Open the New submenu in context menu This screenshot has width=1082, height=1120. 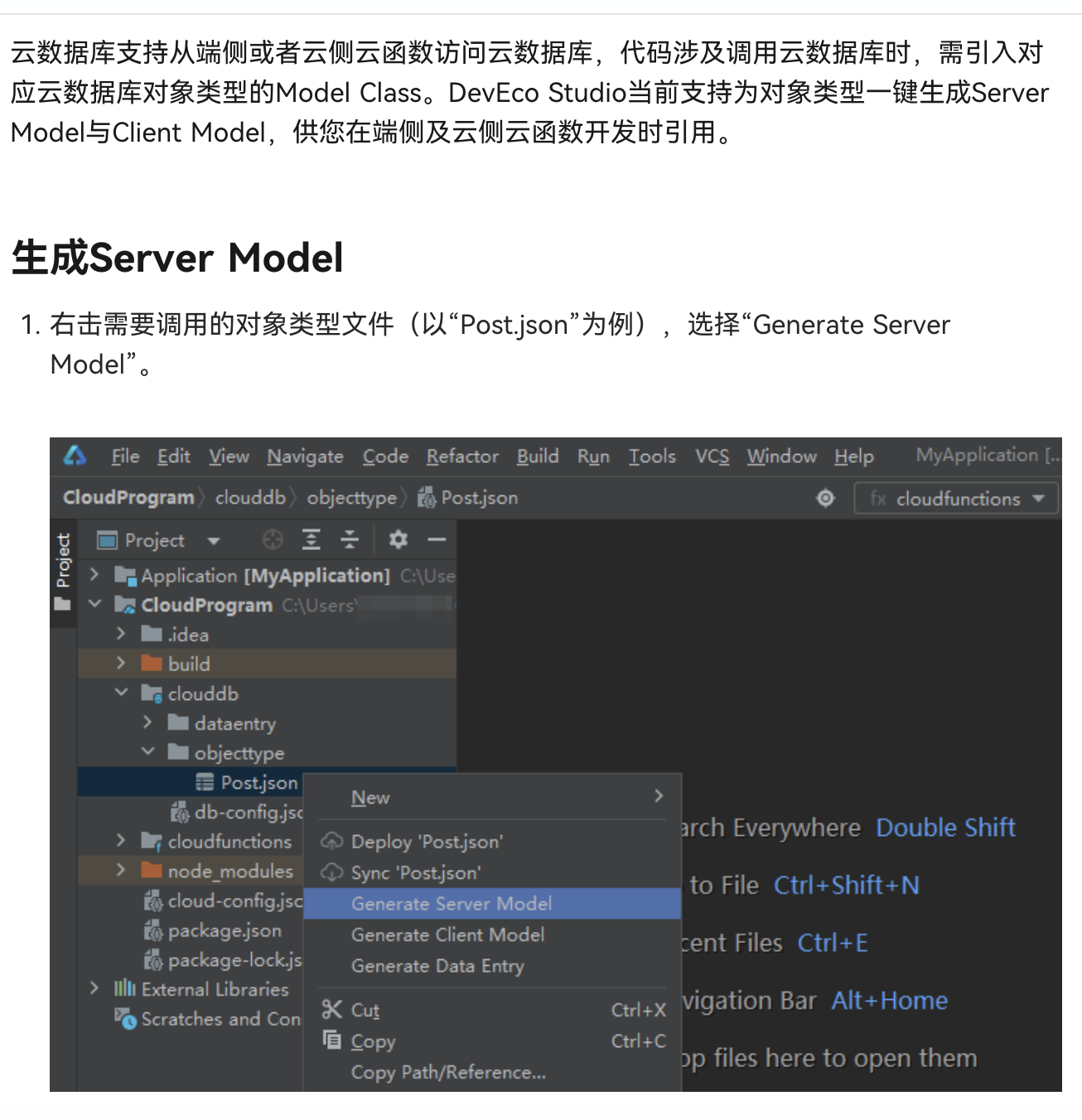coord(492,797)
